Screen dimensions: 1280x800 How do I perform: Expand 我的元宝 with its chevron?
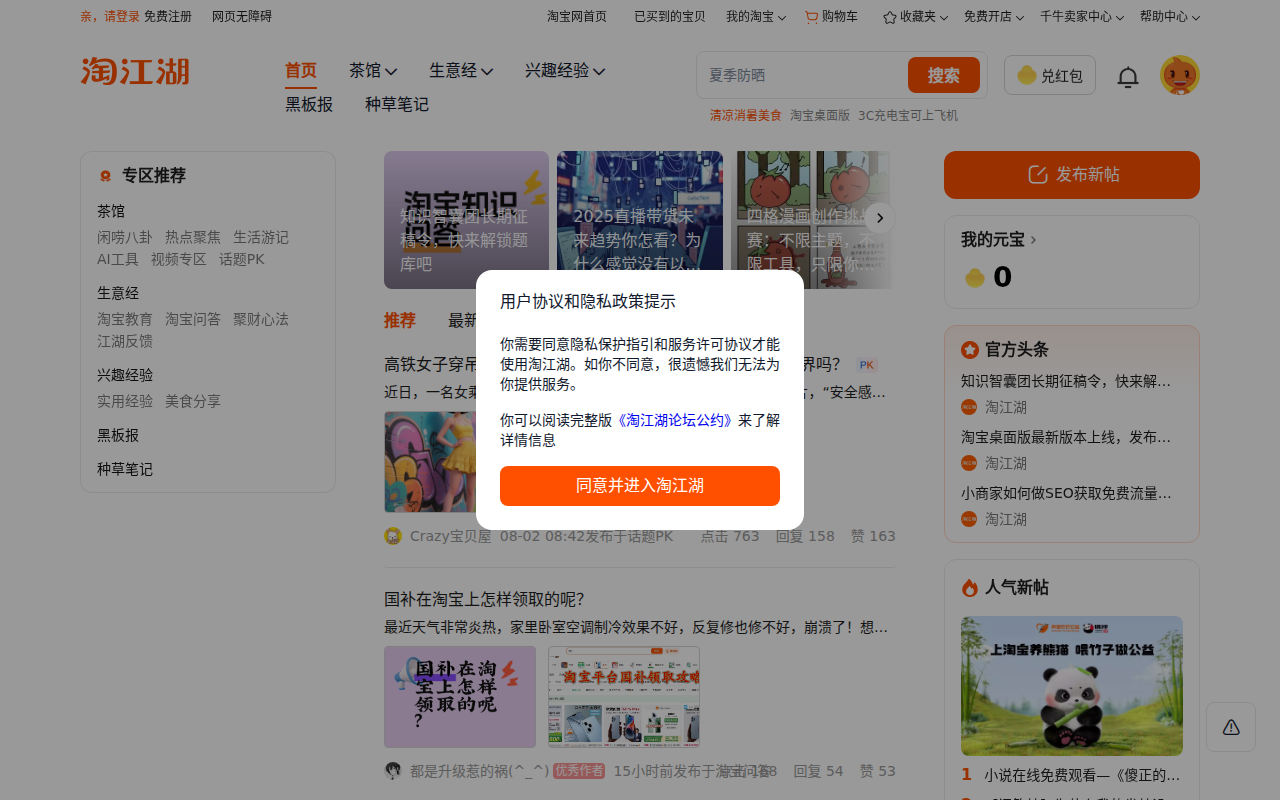[x=1034, y=240]
